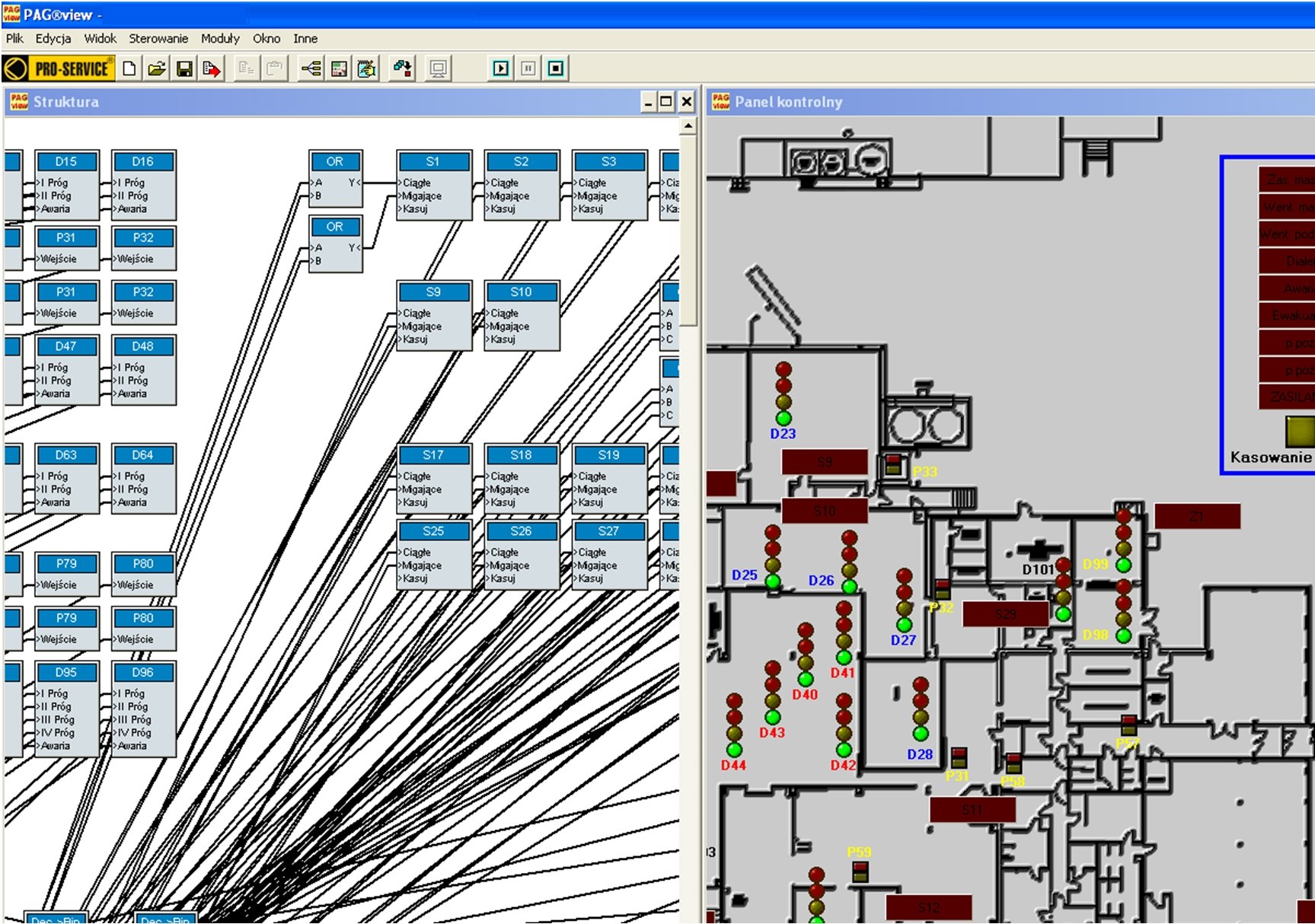Click the greyed-out copy icon

[246, 69]
